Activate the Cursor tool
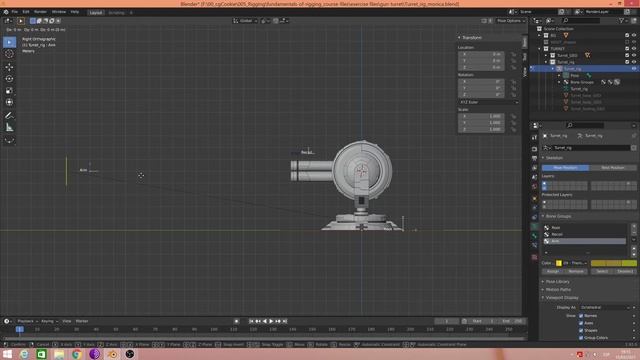Viewport: 640px width, 360px height. (9, 53)
